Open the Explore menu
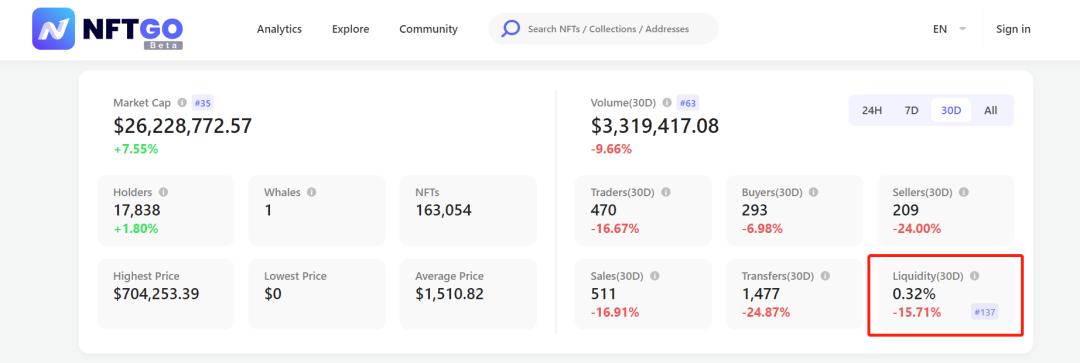Screen dimensions: 1080x363 coord(351,29)
